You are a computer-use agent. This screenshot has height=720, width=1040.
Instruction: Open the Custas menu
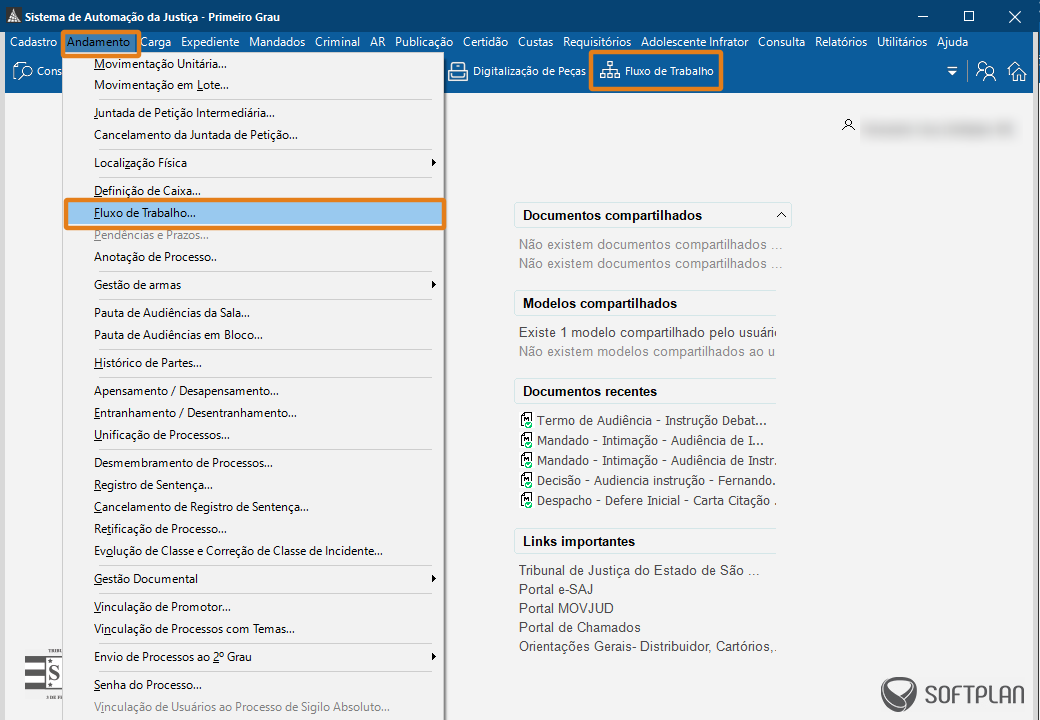point(535,42)
